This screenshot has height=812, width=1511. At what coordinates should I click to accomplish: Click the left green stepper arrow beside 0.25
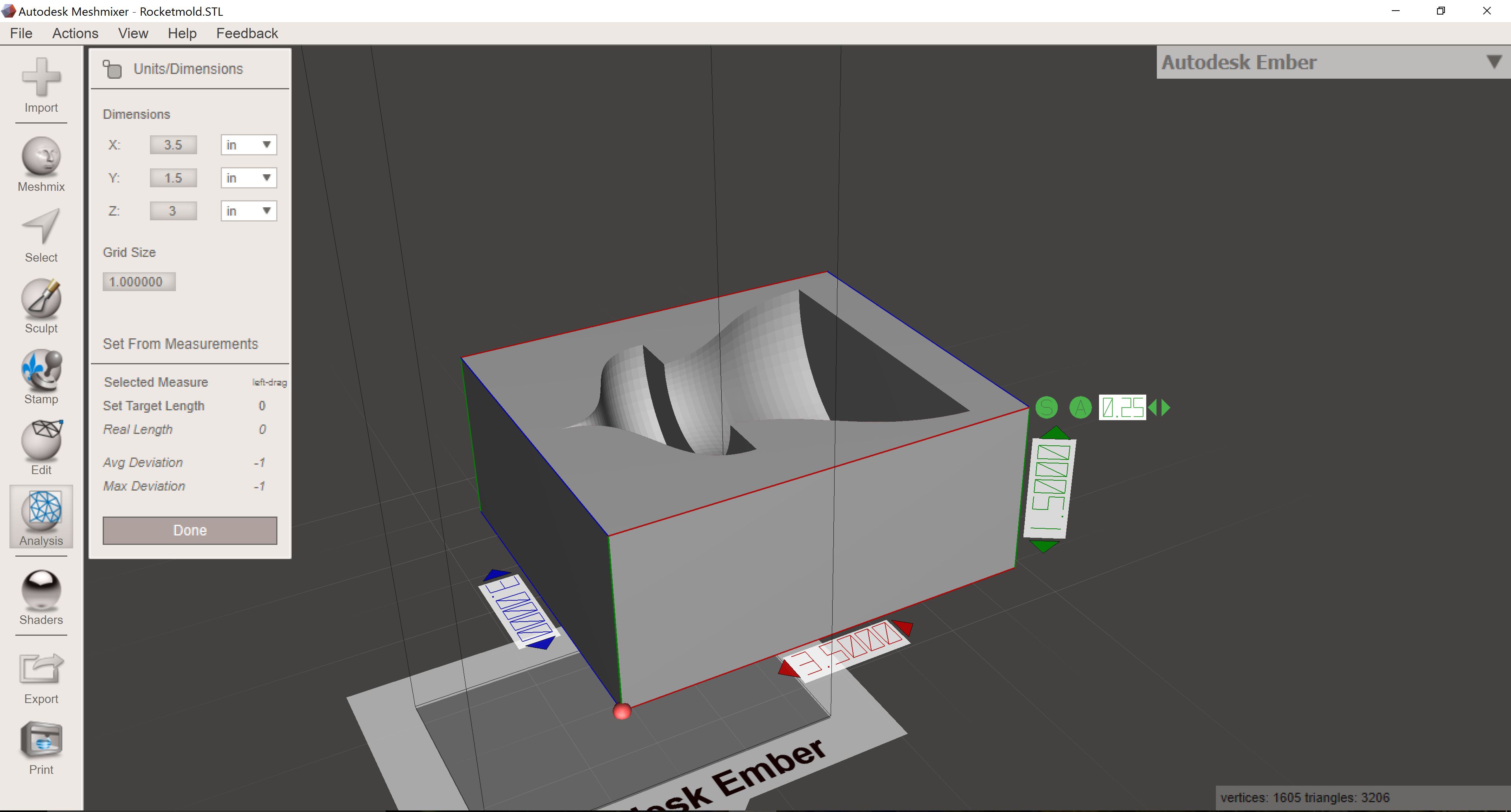click(x=1153, y=408)
